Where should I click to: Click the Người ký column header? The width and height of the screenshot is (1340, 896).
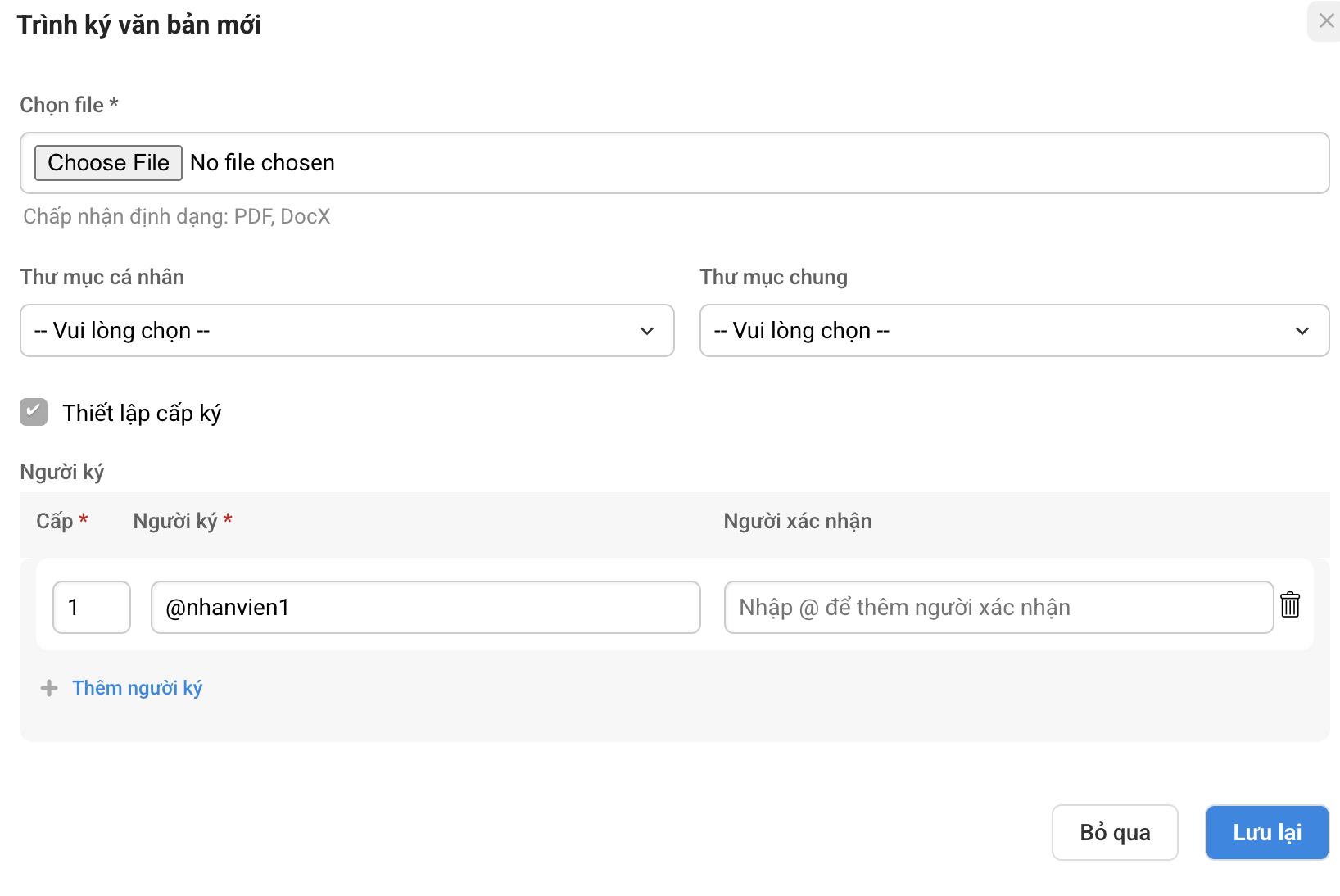click(x=175, y=522)
